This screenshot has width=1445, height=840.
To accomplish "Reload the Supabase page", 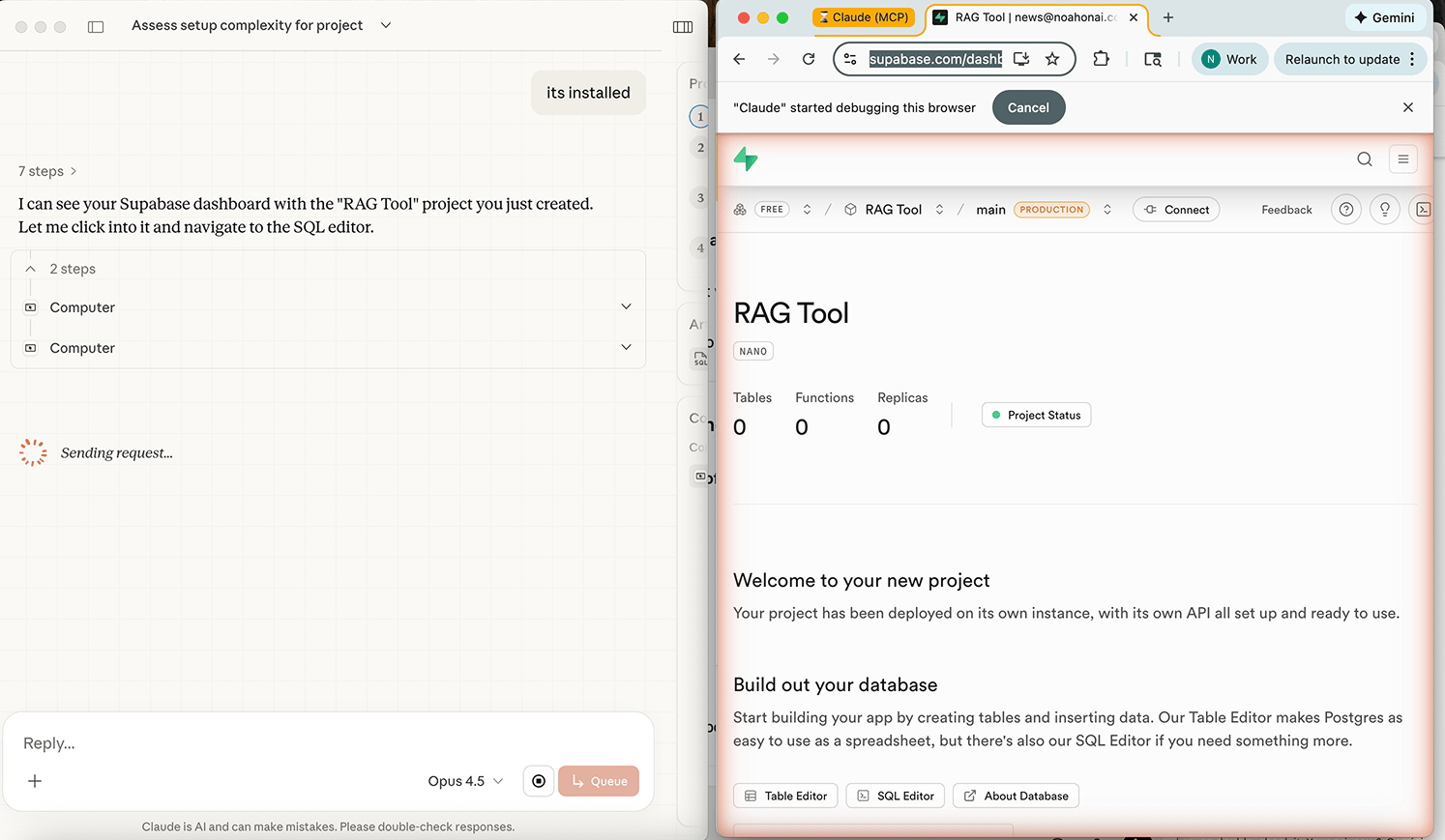I will pos(809,59).
